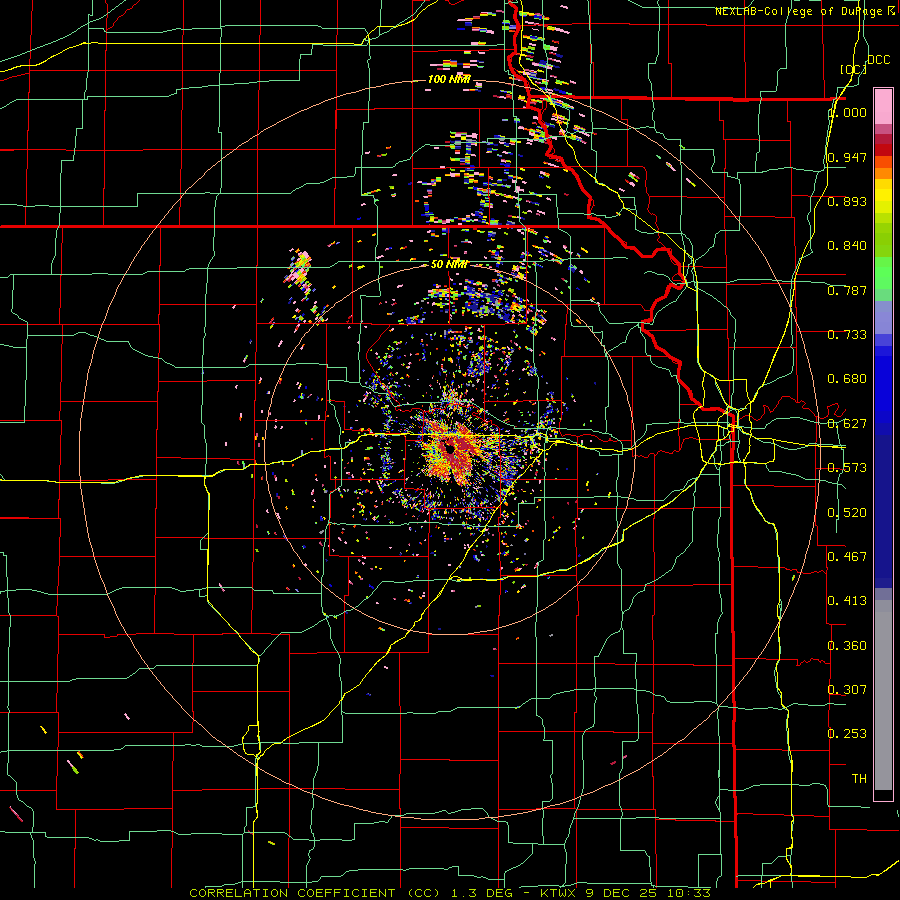Click the pink top segment of the color bar

(883, 107)
